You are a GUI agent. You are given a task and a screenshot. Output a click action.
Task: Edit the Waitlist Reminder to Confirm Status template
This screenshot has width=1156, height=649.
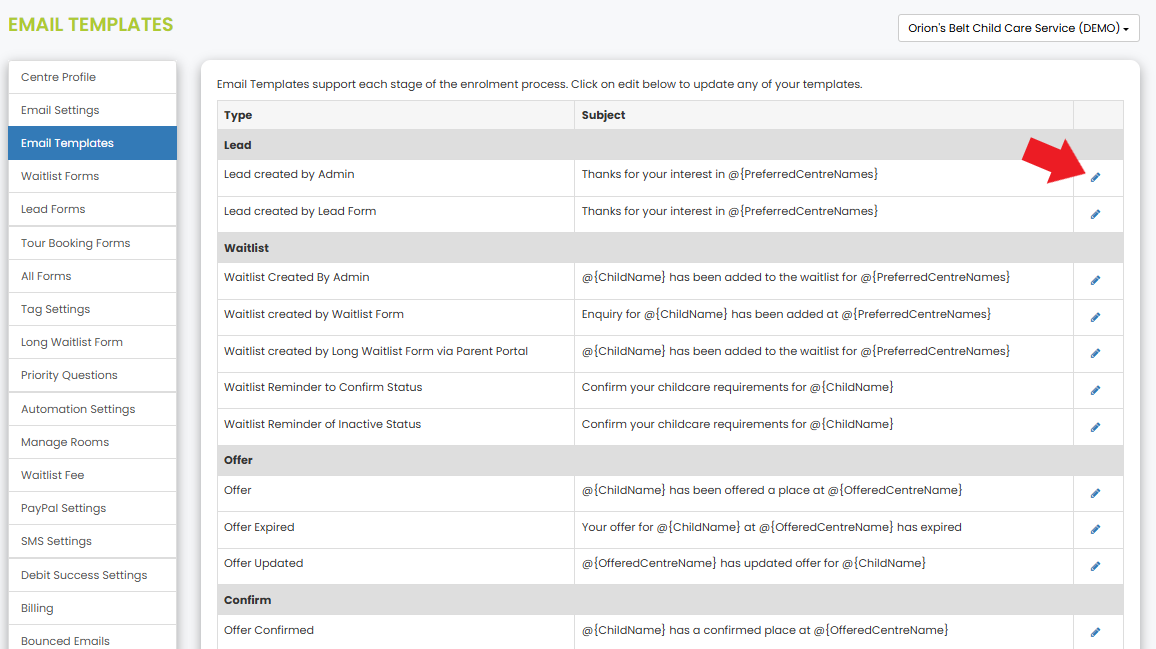(x=1096, y=391)
